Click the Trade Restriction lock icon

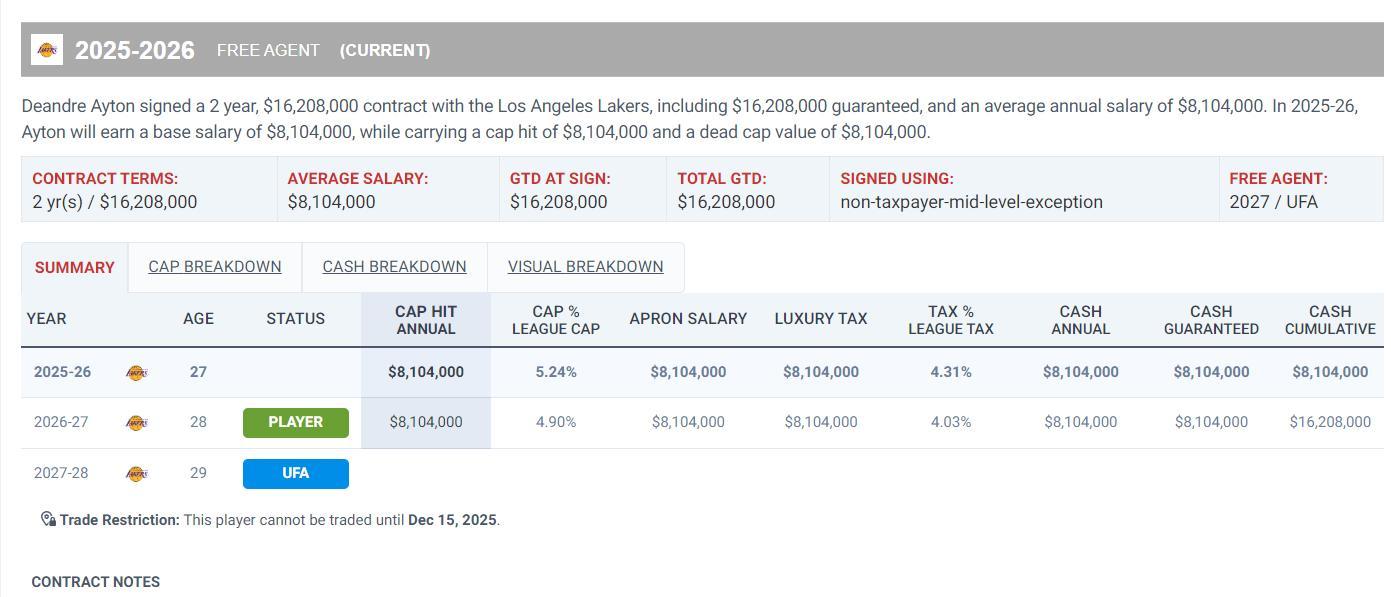click(x=48, y=519)
